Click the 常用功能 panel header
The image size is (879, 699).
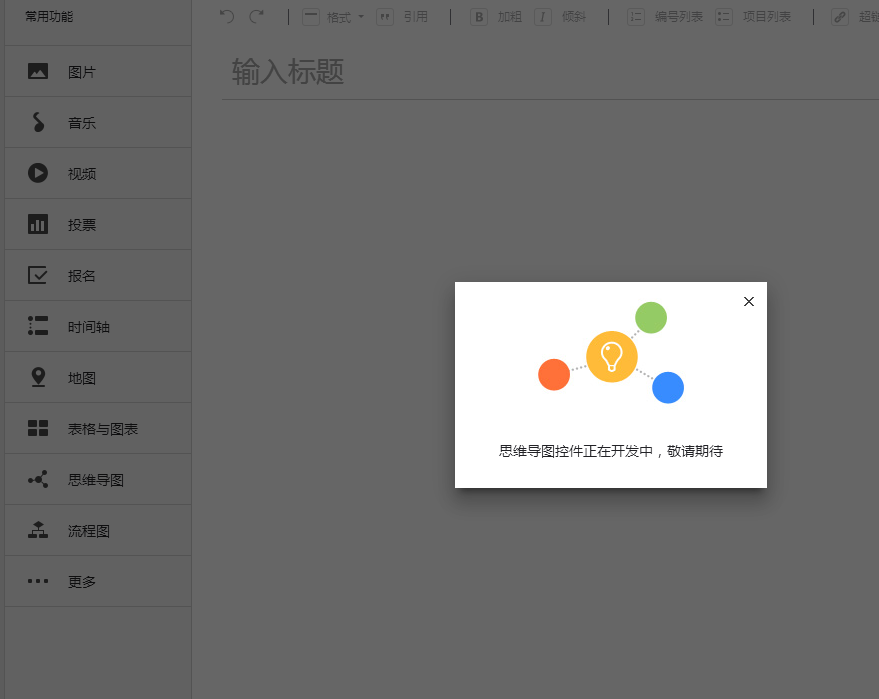pos(49,16)
